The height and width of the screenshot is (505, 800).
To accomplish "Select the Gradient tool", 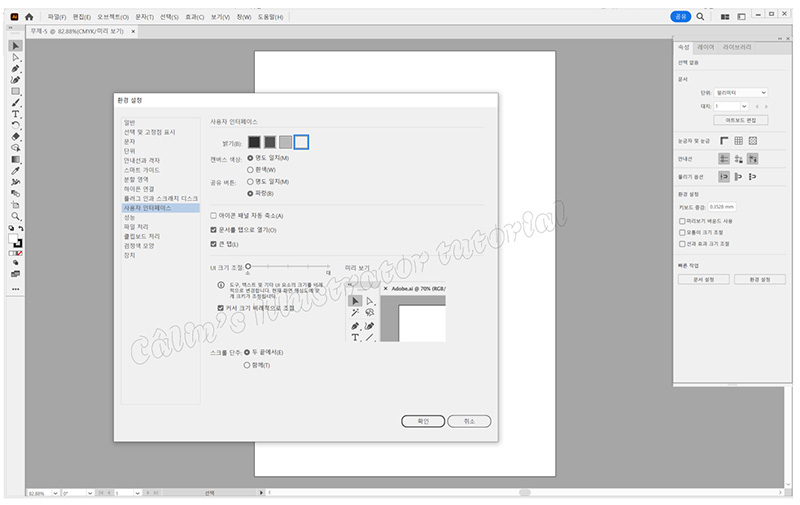I will [x=15, y=159].
